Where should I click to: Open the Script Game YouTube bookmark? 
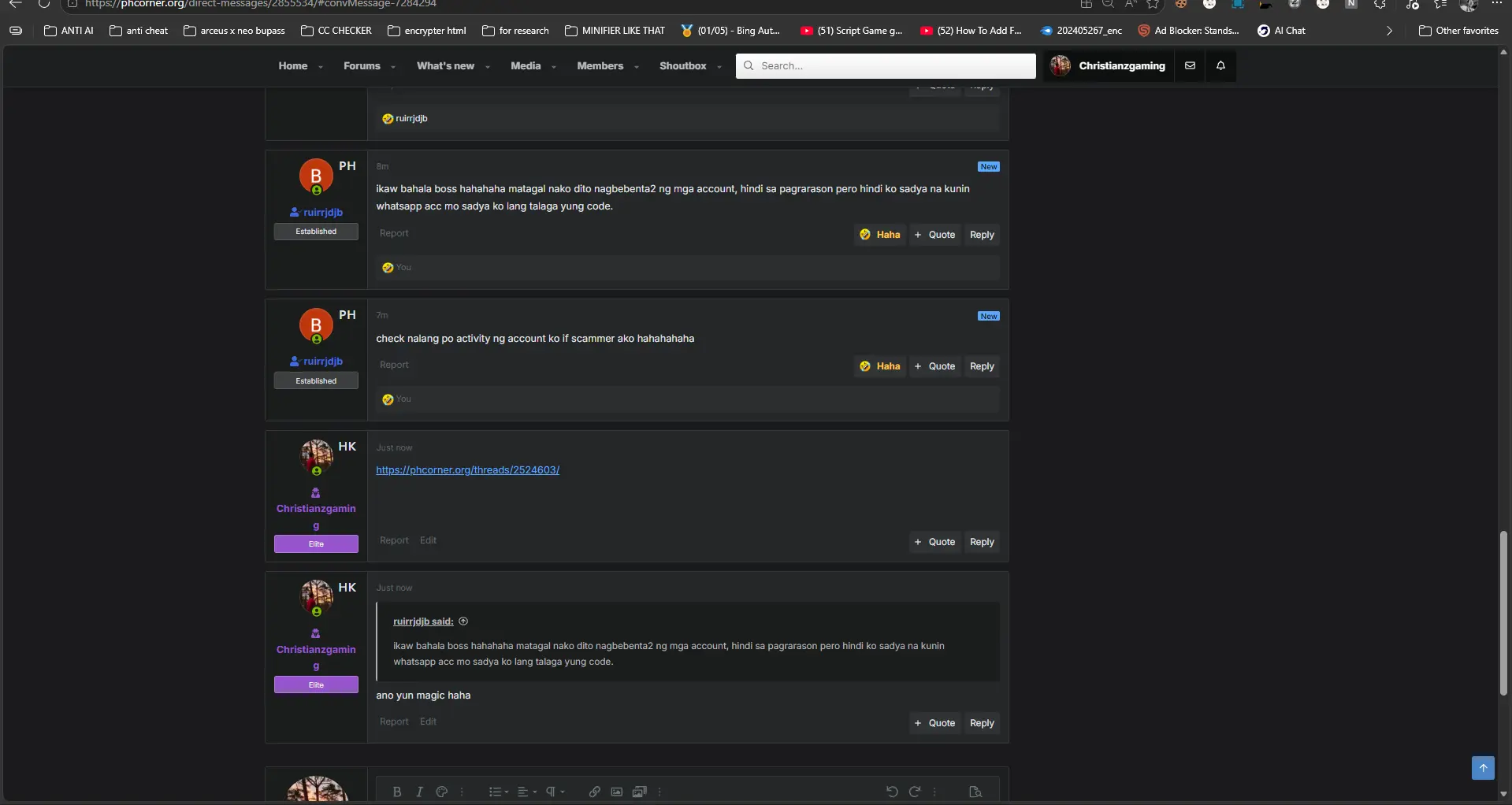click(851, 31)
